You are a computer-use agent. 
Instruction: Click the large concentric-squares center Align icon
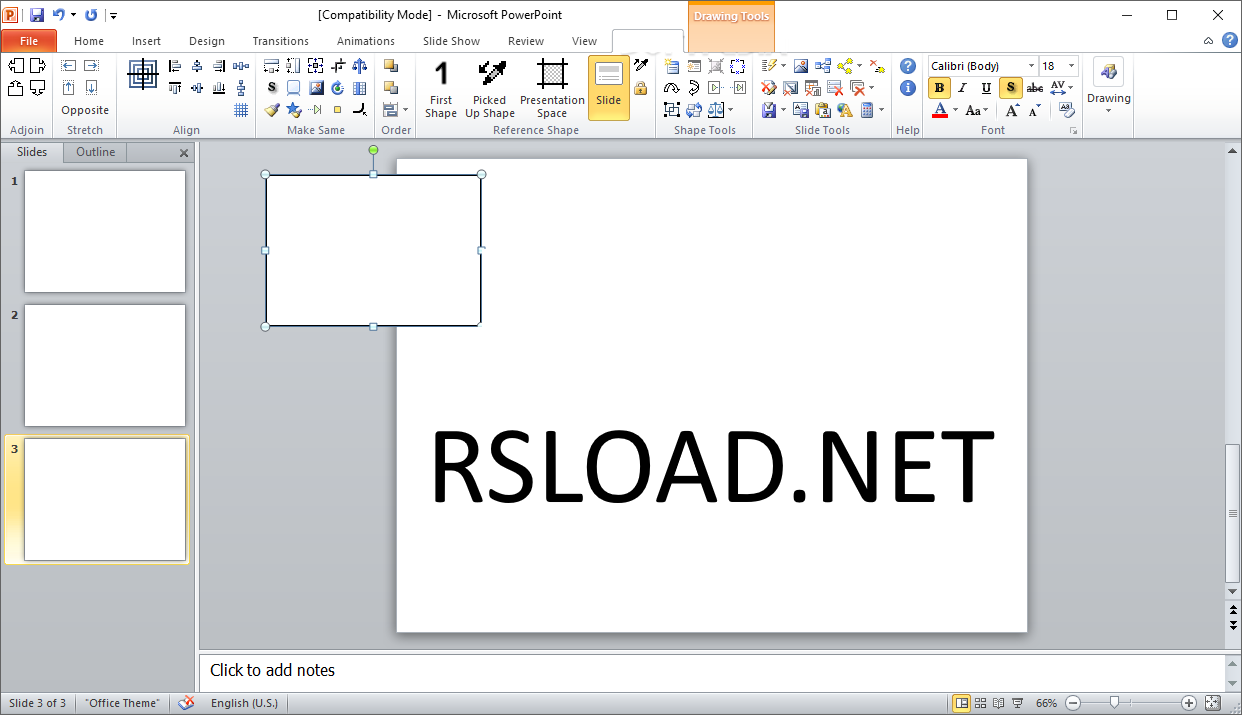tap(143, 74)
